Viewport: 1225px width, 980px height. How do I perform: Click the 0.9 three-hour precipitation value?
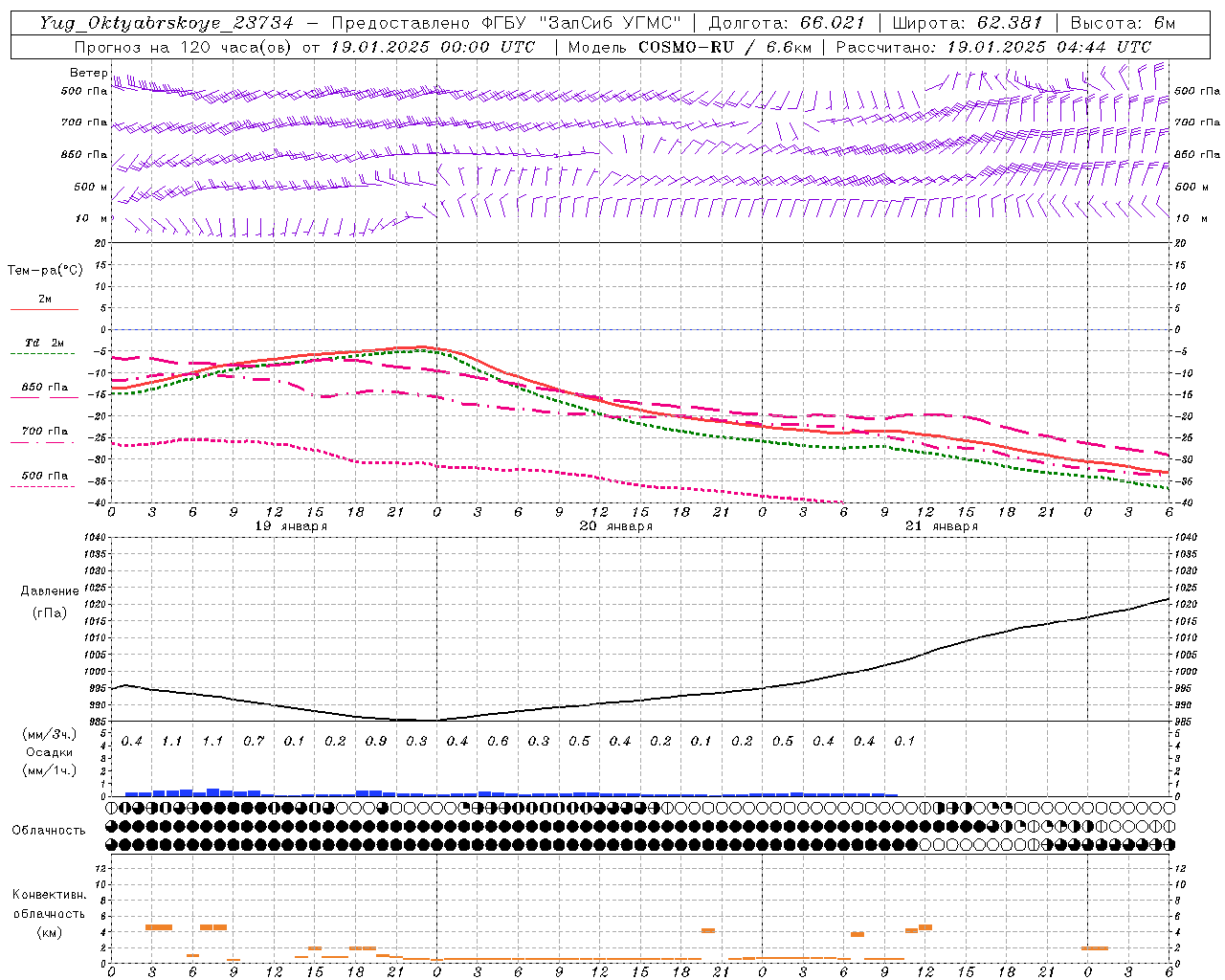pos(376,742)
